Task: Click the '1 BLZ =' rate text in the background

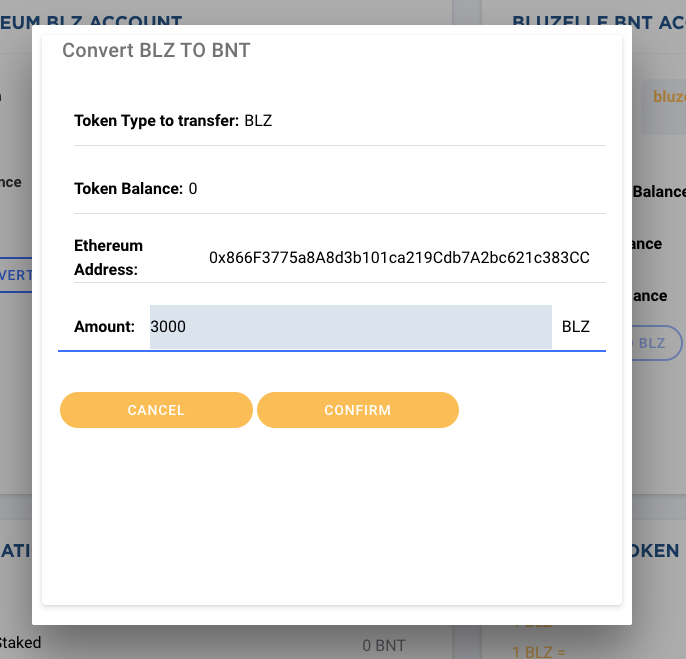Action: point(539,652)
